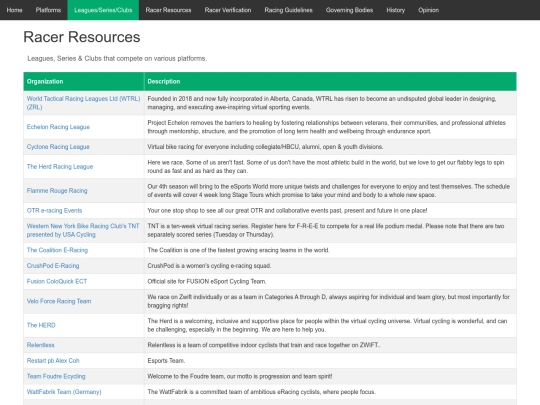The width and height of the screenshot is (540, 405).
Task: Follow The Coalition E-Racing link
Action: pos(58,250)
